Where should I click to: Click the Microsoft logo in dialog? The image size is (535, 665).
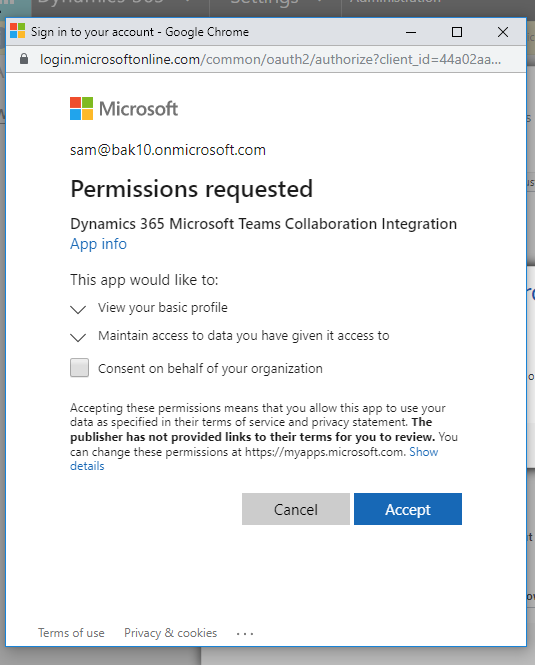point(124,109)
